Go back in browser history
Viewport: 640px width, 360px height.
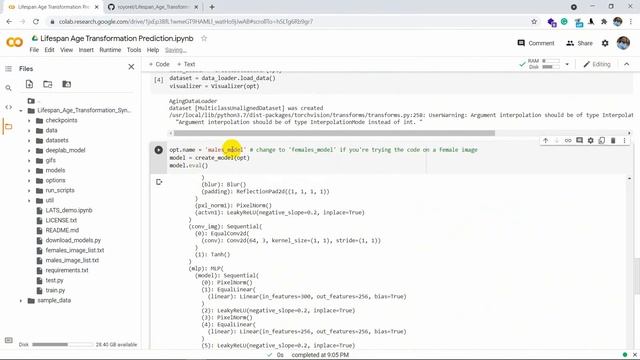click(9, 21)
